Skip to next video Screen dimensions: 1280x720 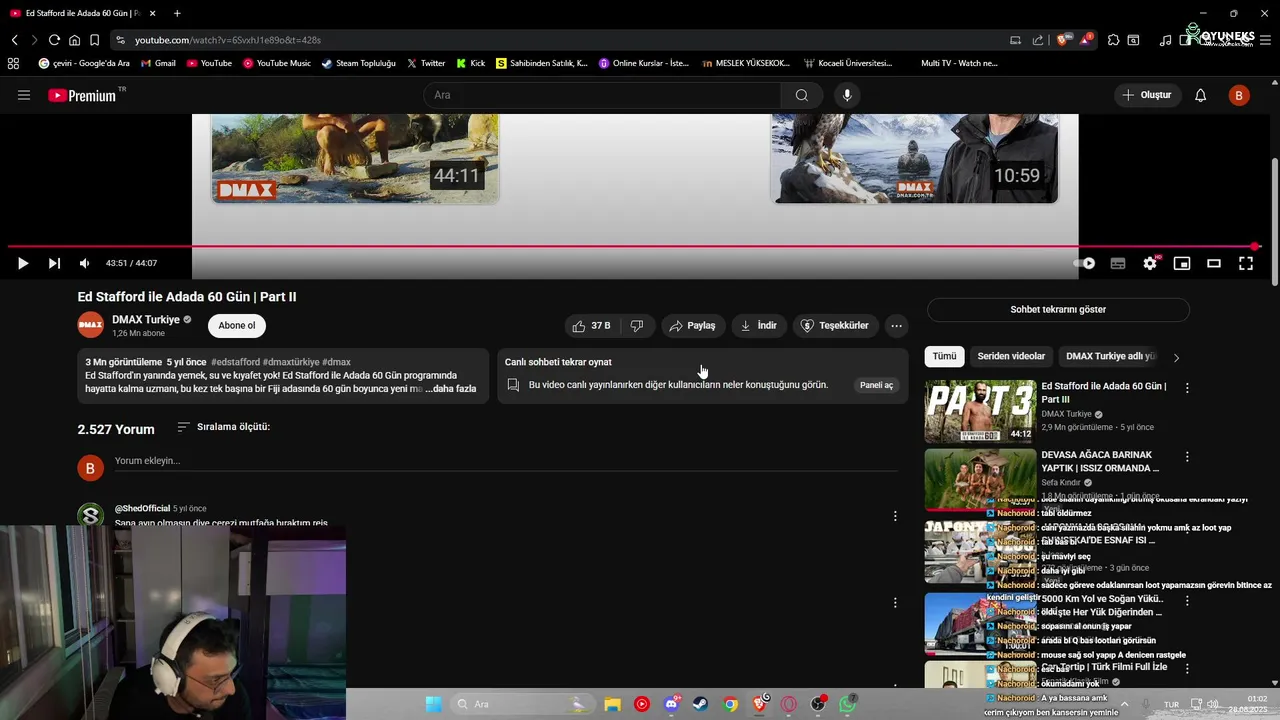[x=54, y=263]
